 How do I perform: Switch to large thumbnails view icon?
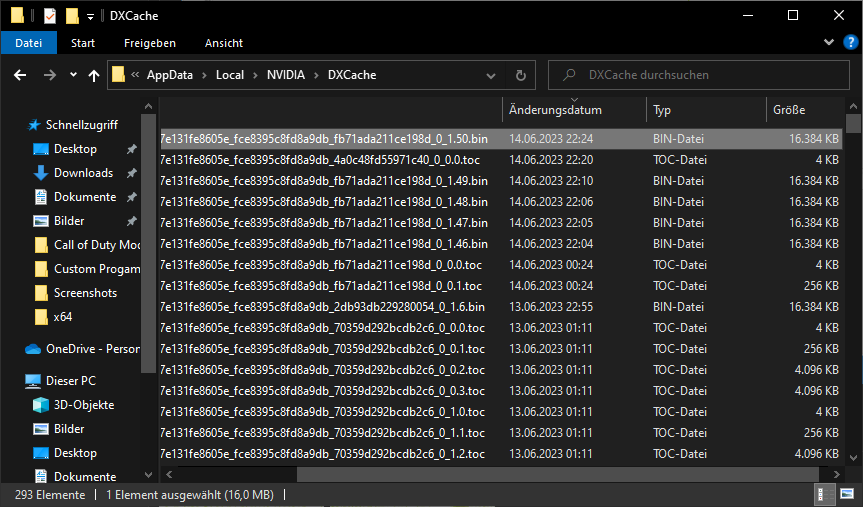point(847,494)
